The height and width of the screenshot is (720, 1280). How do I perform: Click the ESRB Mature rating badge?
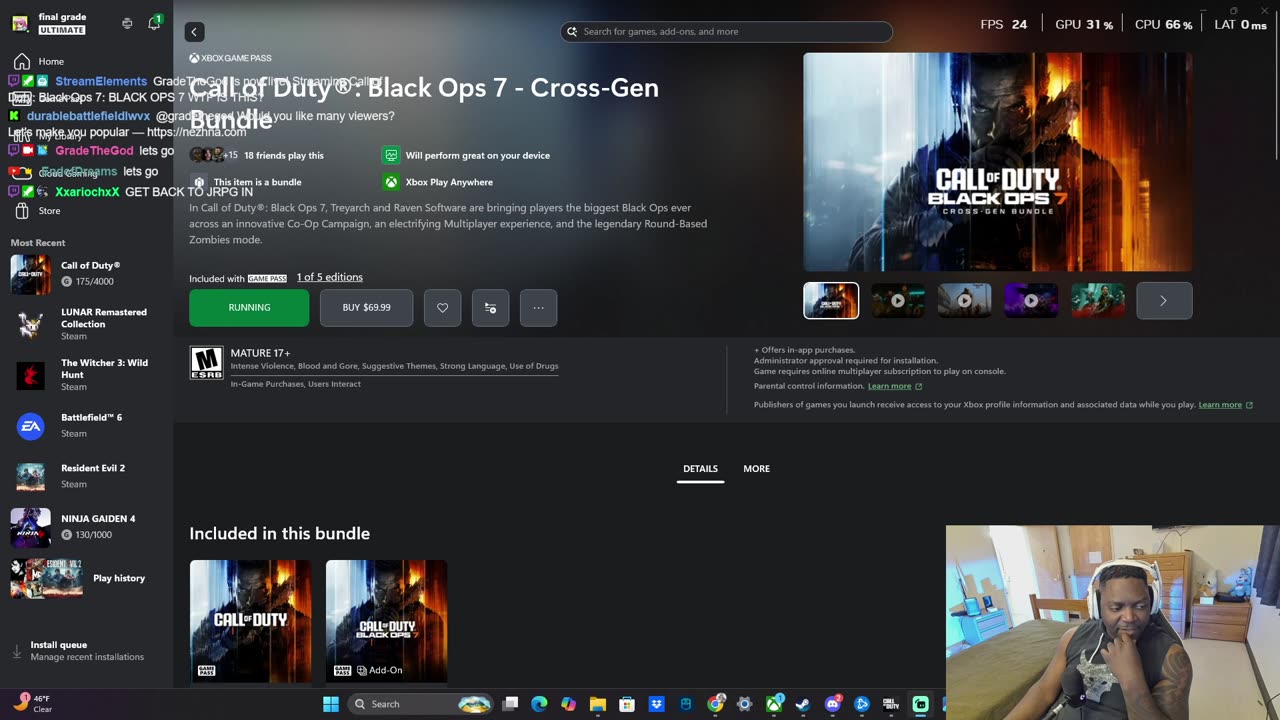(x=207, y=363)
